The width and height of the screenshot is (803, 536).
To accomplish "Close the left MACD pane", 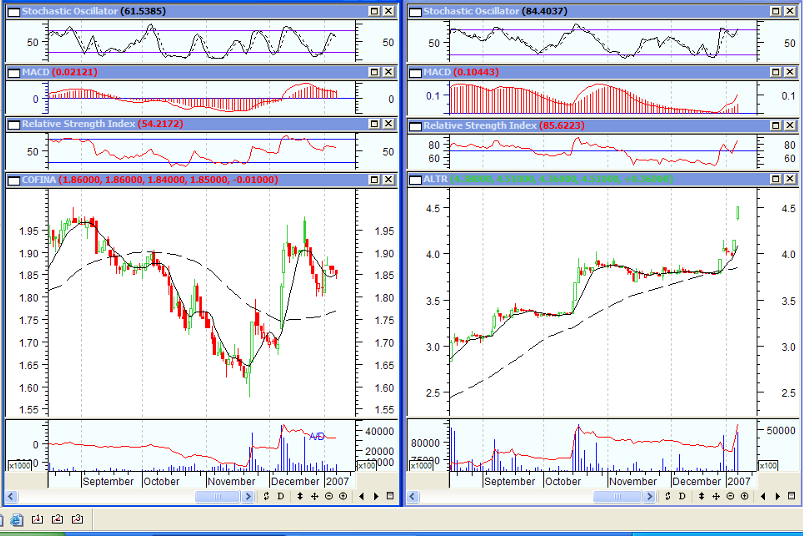I will pyautogui.click(x=389, y=72).
